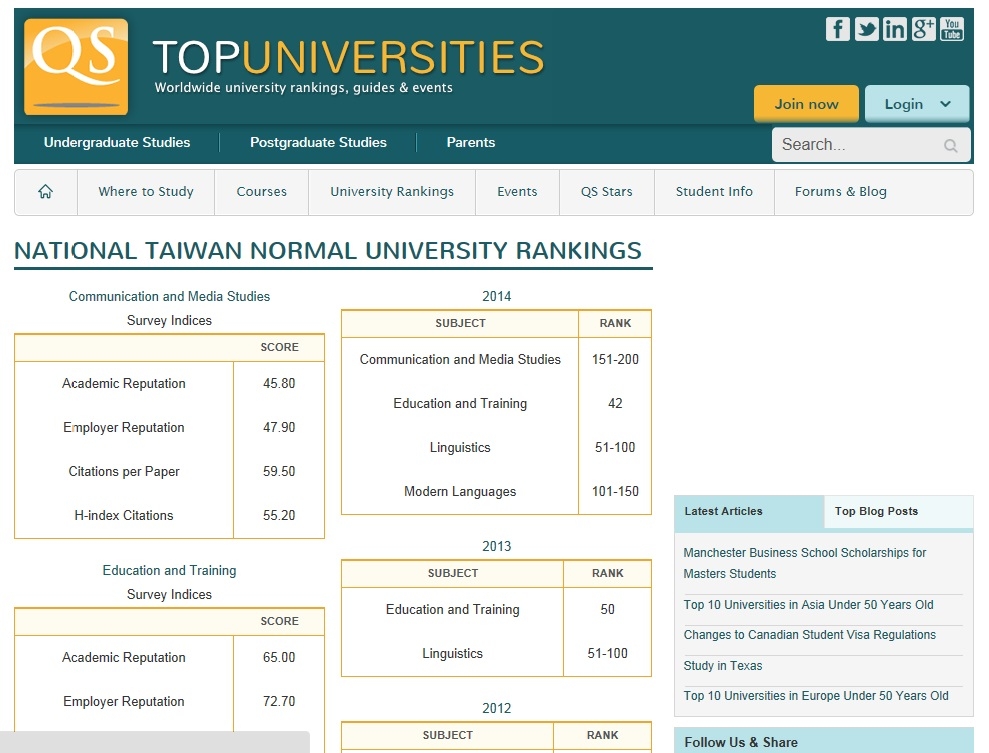Select score 45.80 cell
The height and width of the screenshot is (753, 989).
coord(279,383)
